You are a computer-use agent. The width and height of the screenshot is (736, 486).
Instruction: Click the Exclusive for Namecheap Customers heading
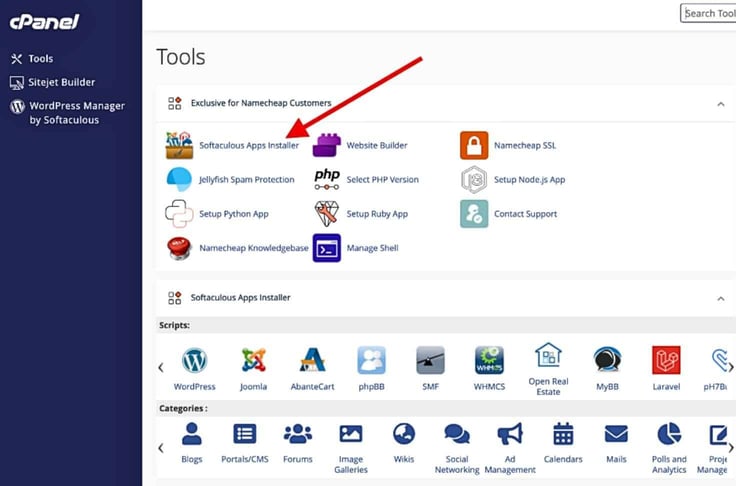click(261, 103)
